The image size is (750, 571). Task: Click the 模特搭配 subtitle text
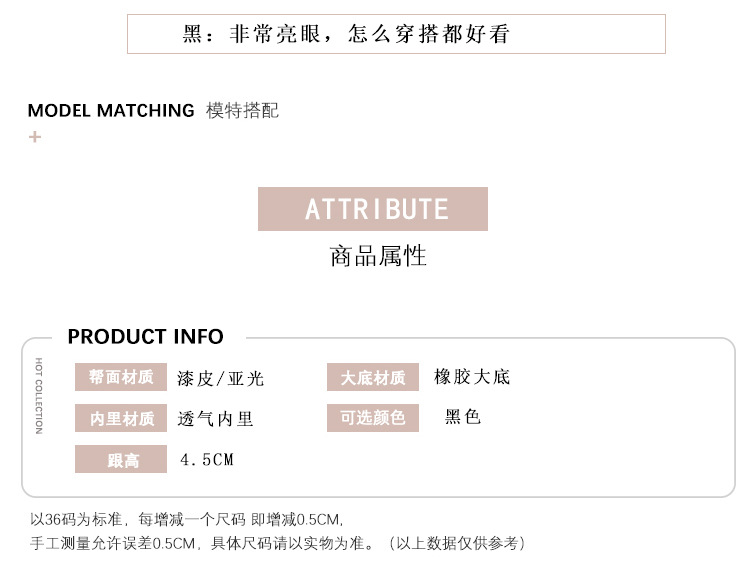point(242,111)
